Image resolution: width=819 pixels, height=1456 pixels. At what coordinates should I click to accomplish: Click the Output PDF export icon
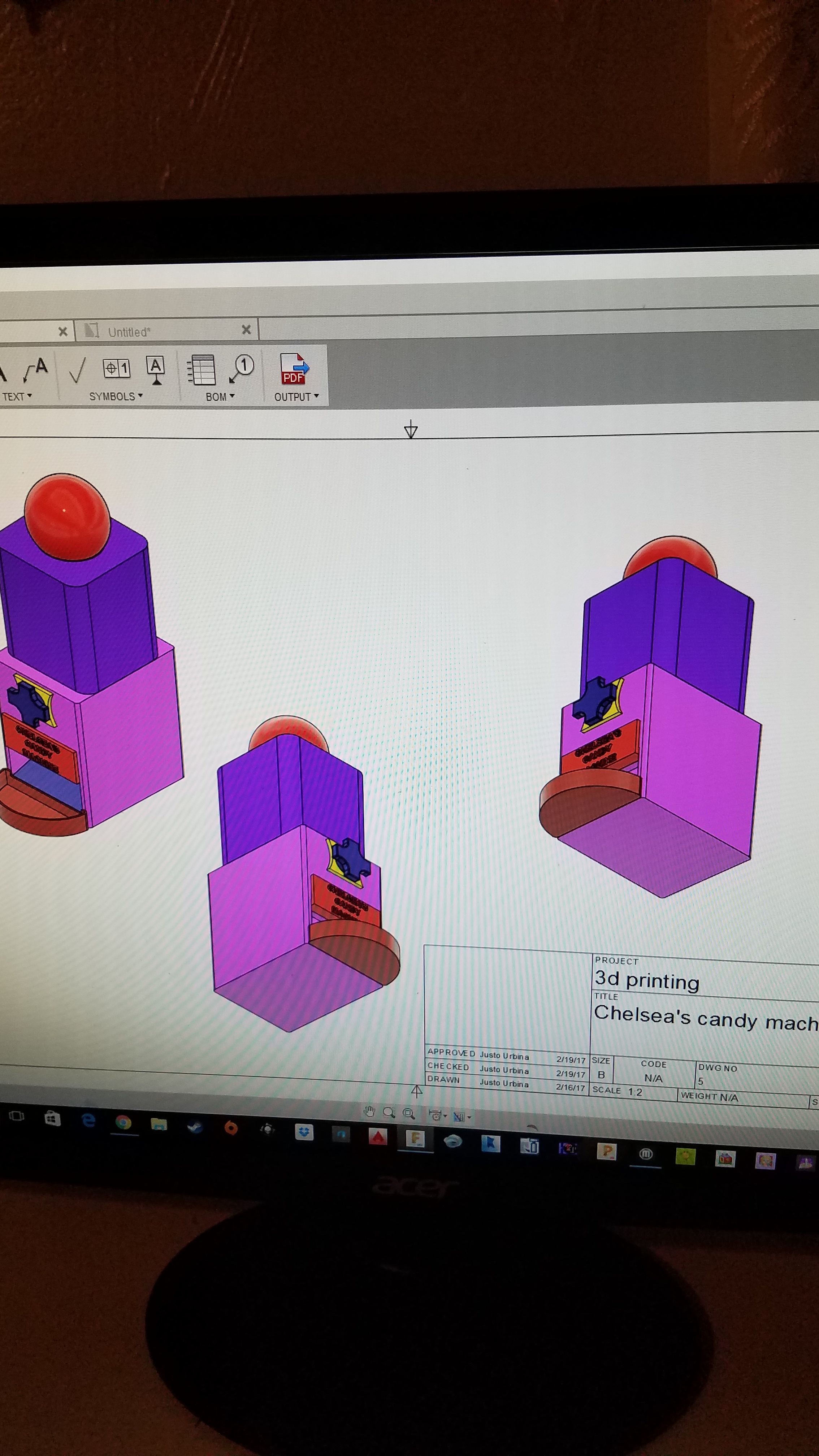click(x=294, y=369)
